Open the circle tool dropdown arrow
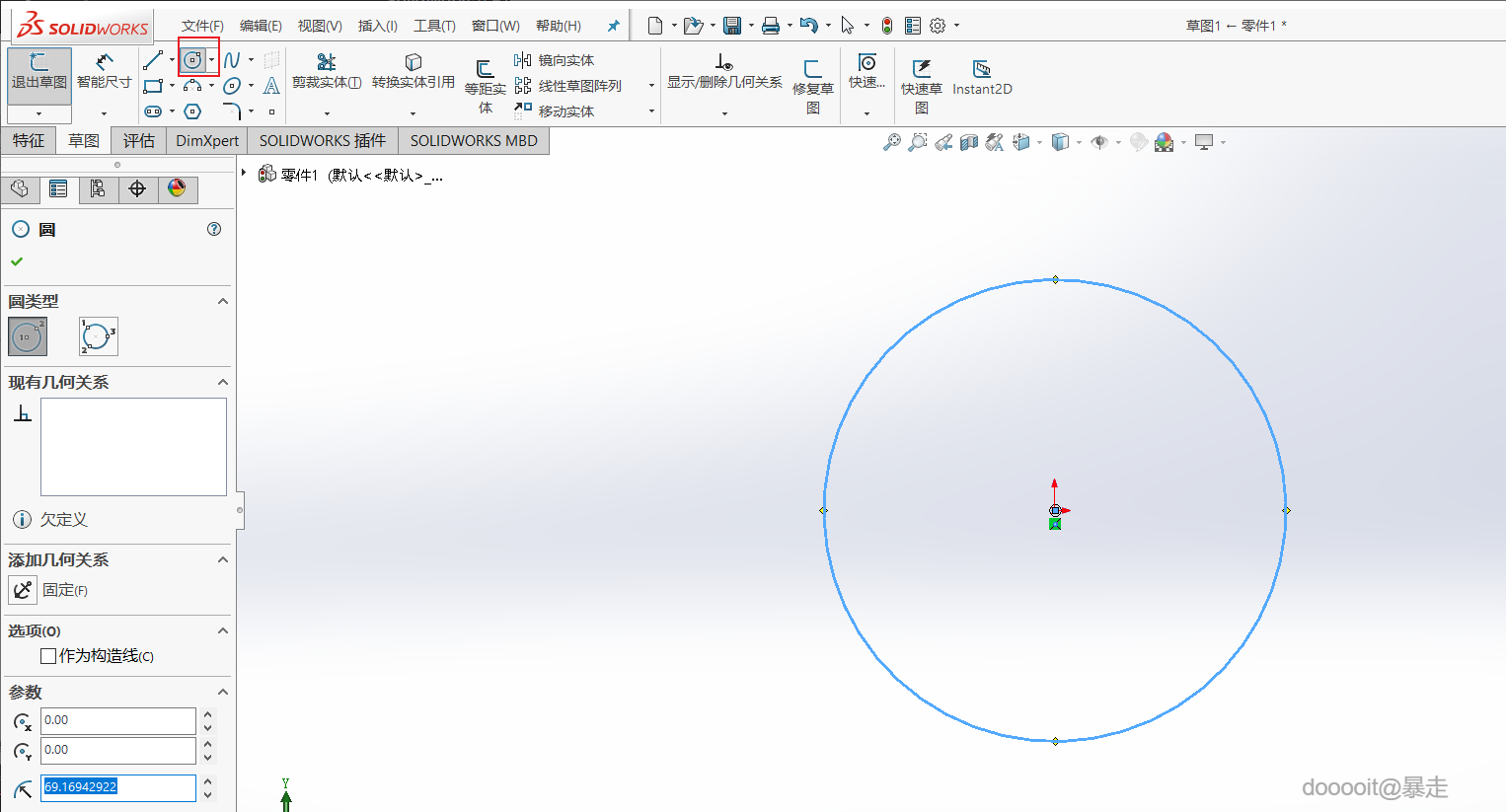The width and height of the screenshot is (1506, 812). coord(211,61)
